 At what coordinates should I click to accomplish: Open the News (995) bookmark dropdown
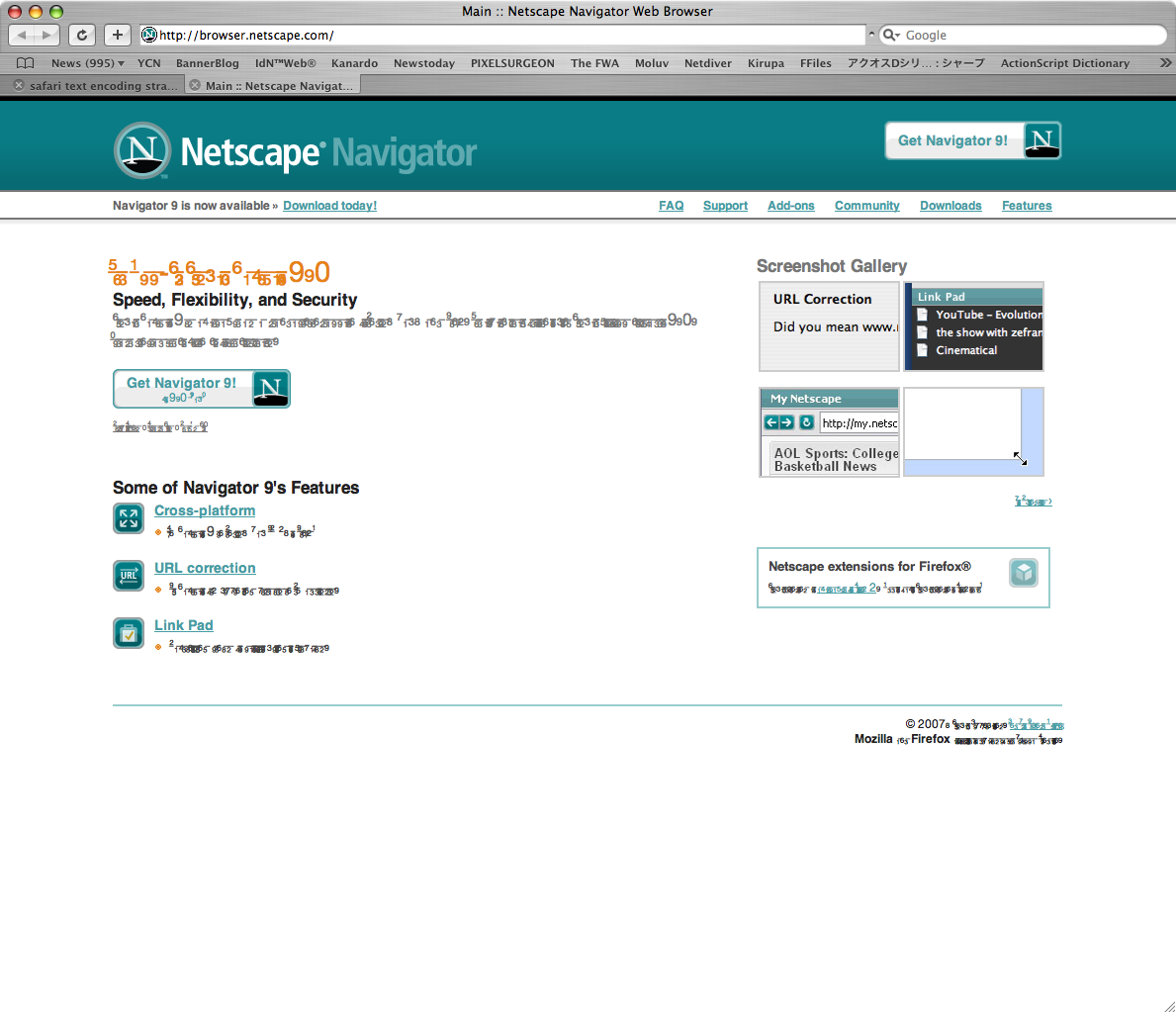coord(87,63)
